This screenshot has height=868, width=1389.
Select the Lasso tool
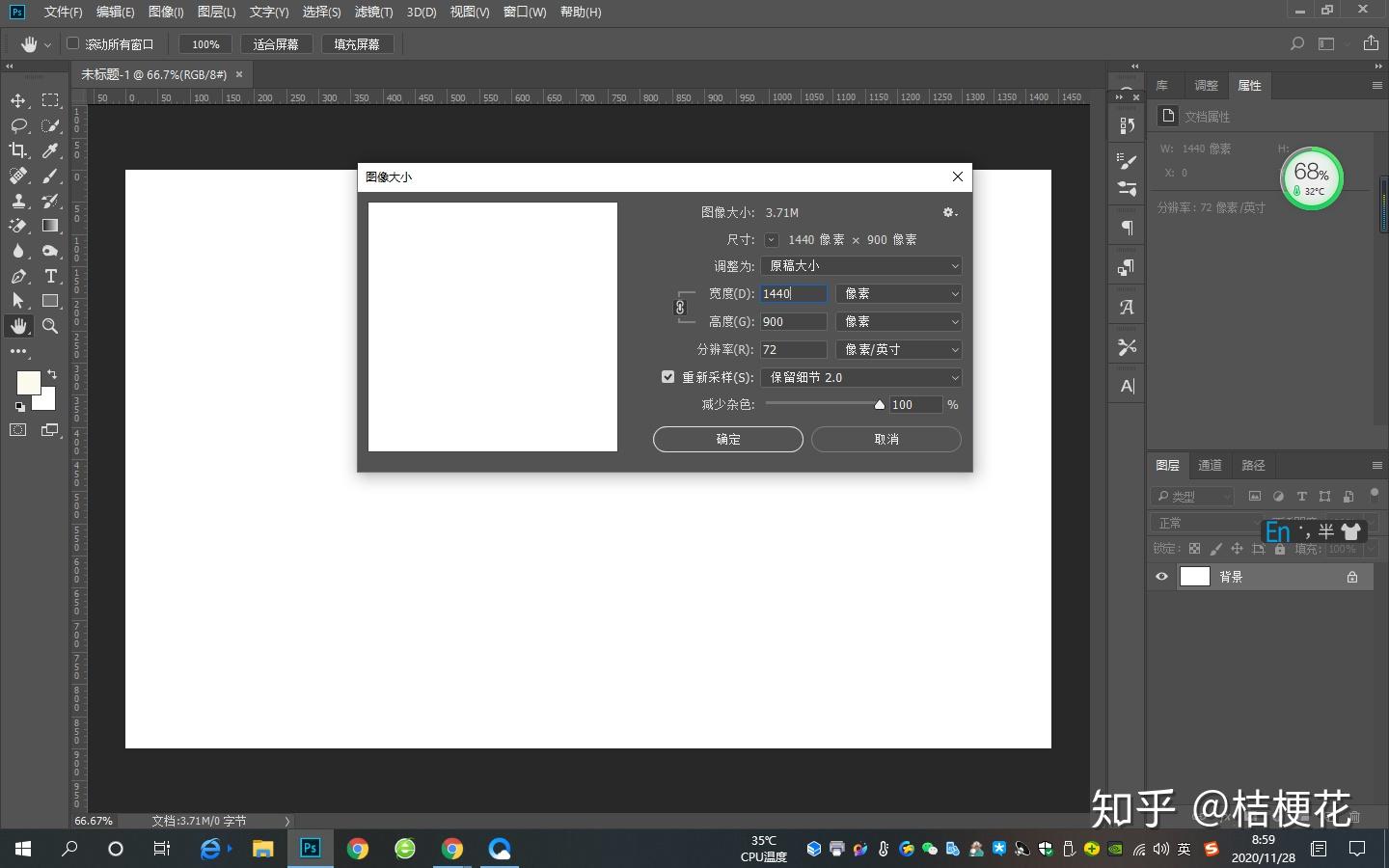pyautogui.click(x=18, y=125)
